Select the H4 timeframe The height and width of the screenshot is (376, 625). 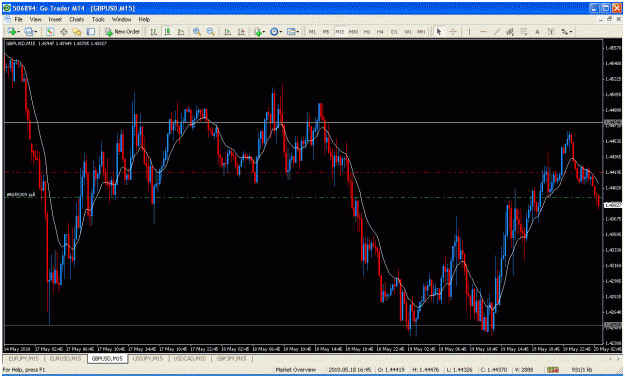pyautogui.click(x=380, y=31)
